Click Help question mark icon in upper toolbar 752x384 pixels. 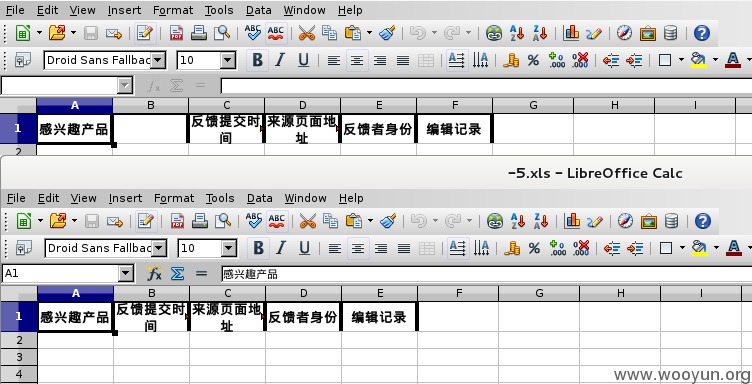702,33
